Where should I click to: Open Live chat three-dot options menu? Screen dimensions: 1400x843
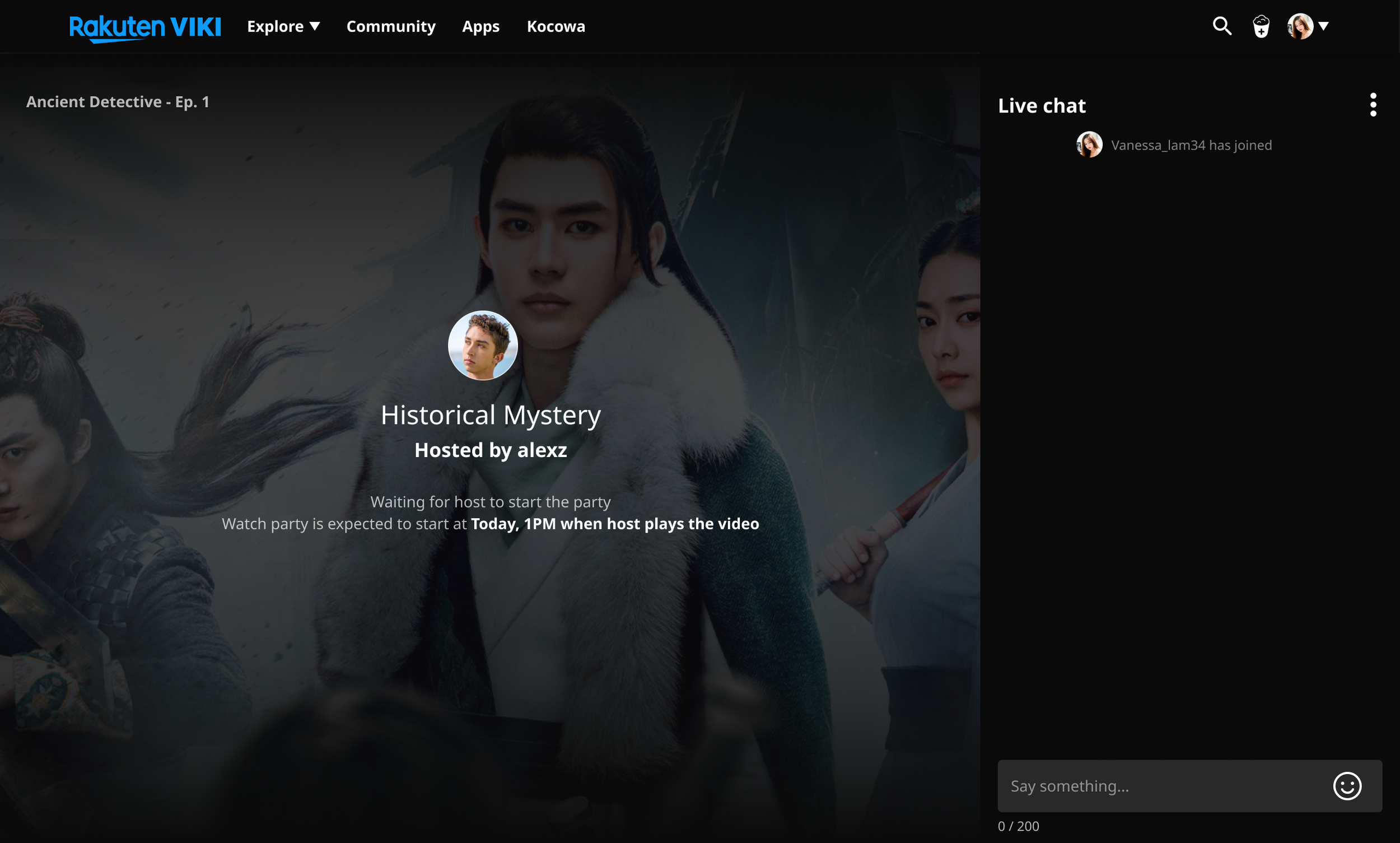click(x=1373, y=105)
